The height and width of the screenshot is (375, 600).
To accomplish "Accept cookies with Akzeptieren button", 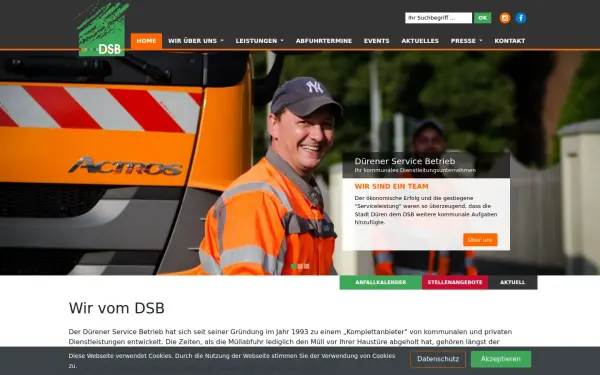I will click(501, 359).
